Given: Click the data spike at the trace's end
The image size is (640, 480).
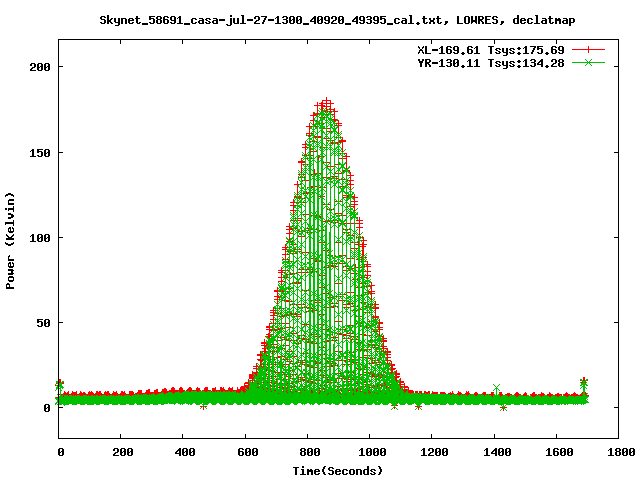Looking at the screenshot, I should (584, 387).
